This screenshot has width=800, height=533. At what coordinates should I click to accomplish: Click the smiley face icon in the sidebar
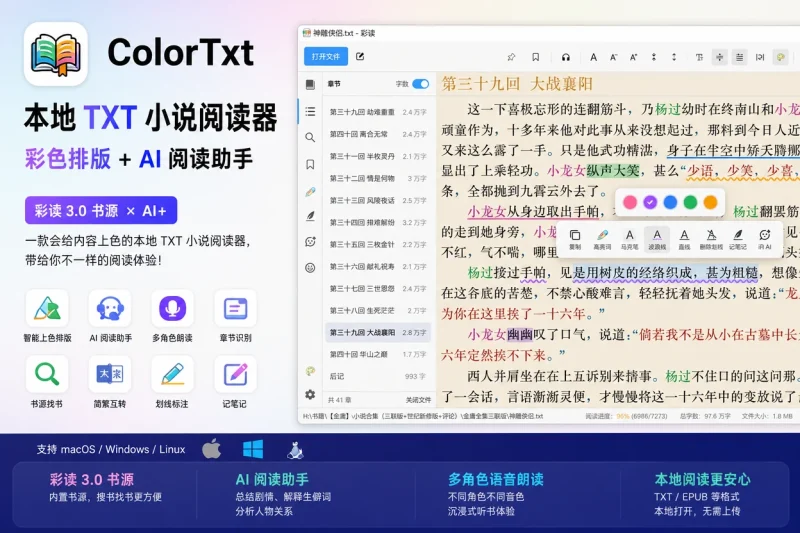tap(310, 267)
